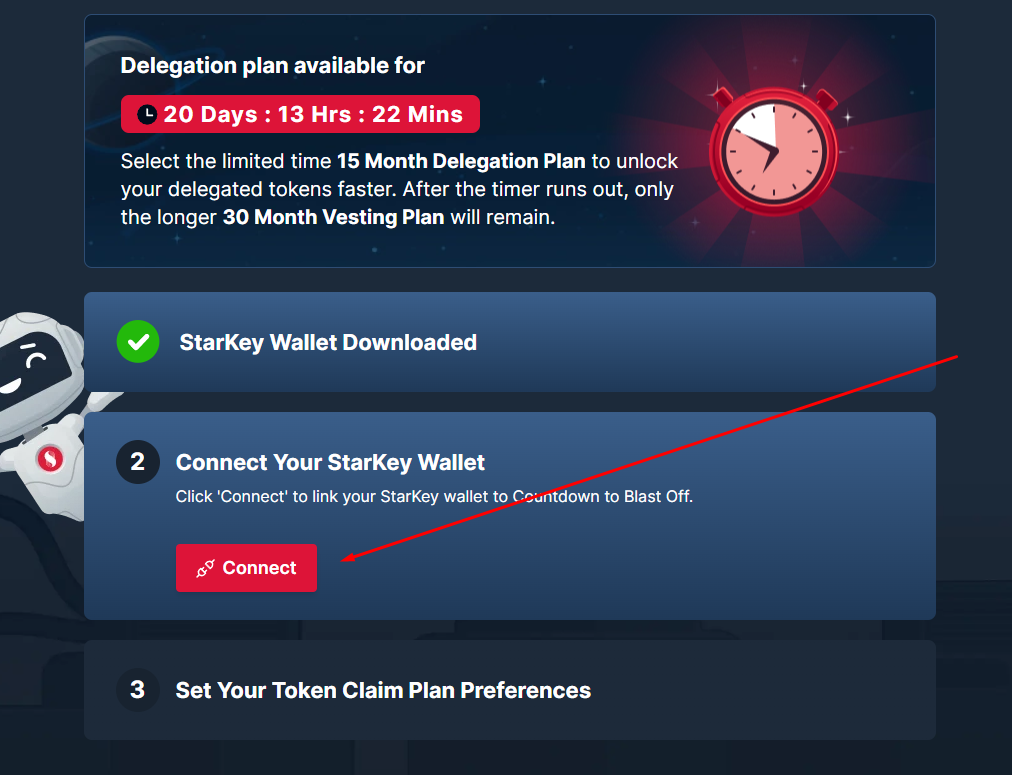Click the red arrow annotation tip

click(x=343, y=559)
